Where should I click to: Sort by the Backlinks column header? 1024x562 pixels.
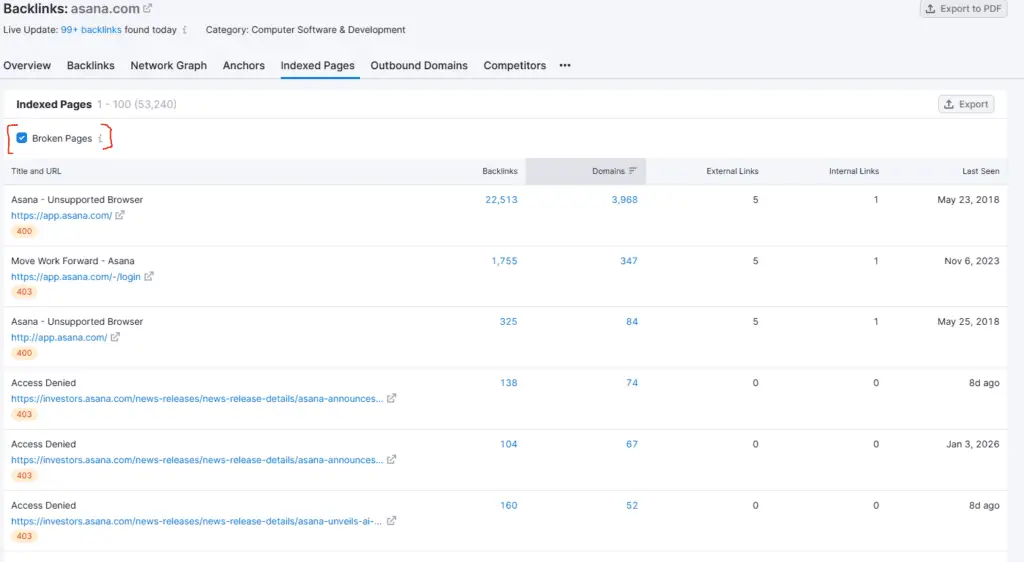pyautogui.click(x=500, y=171)
